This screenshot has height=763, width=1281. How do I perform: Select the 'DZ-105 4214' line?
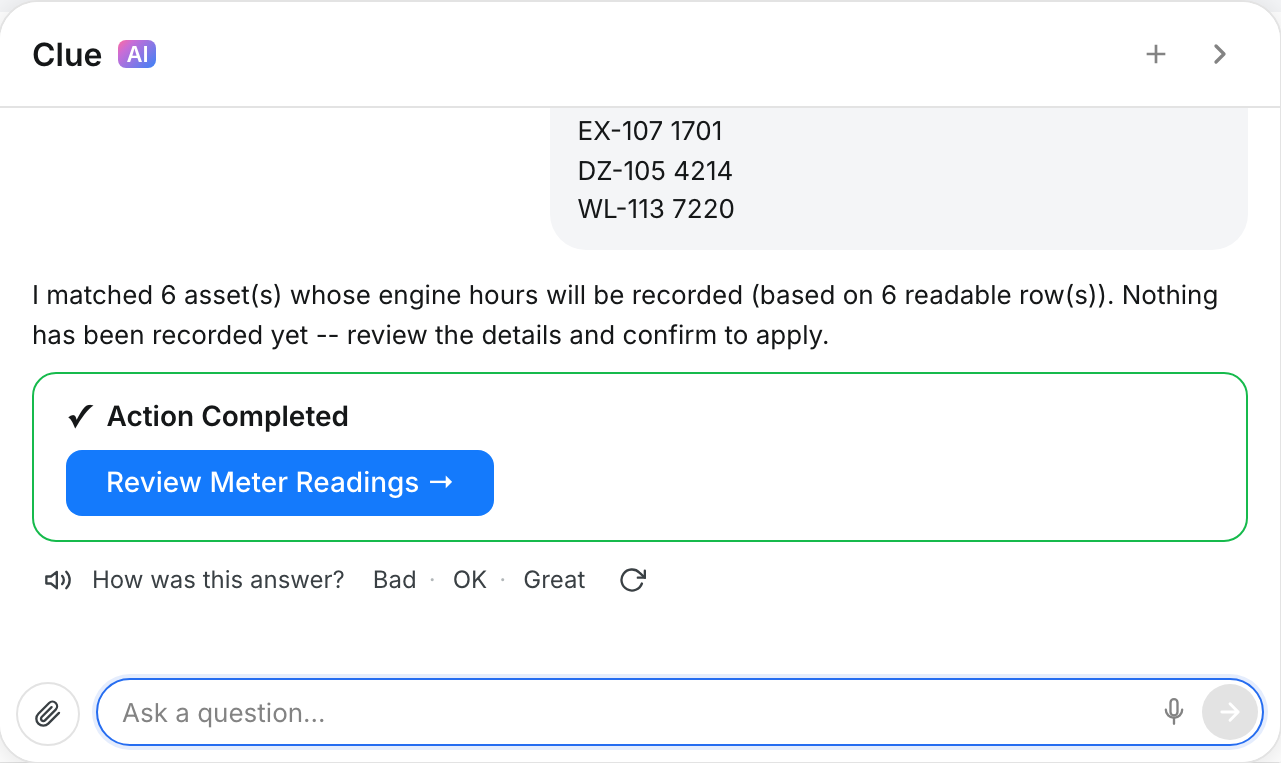tap(655, 171)
